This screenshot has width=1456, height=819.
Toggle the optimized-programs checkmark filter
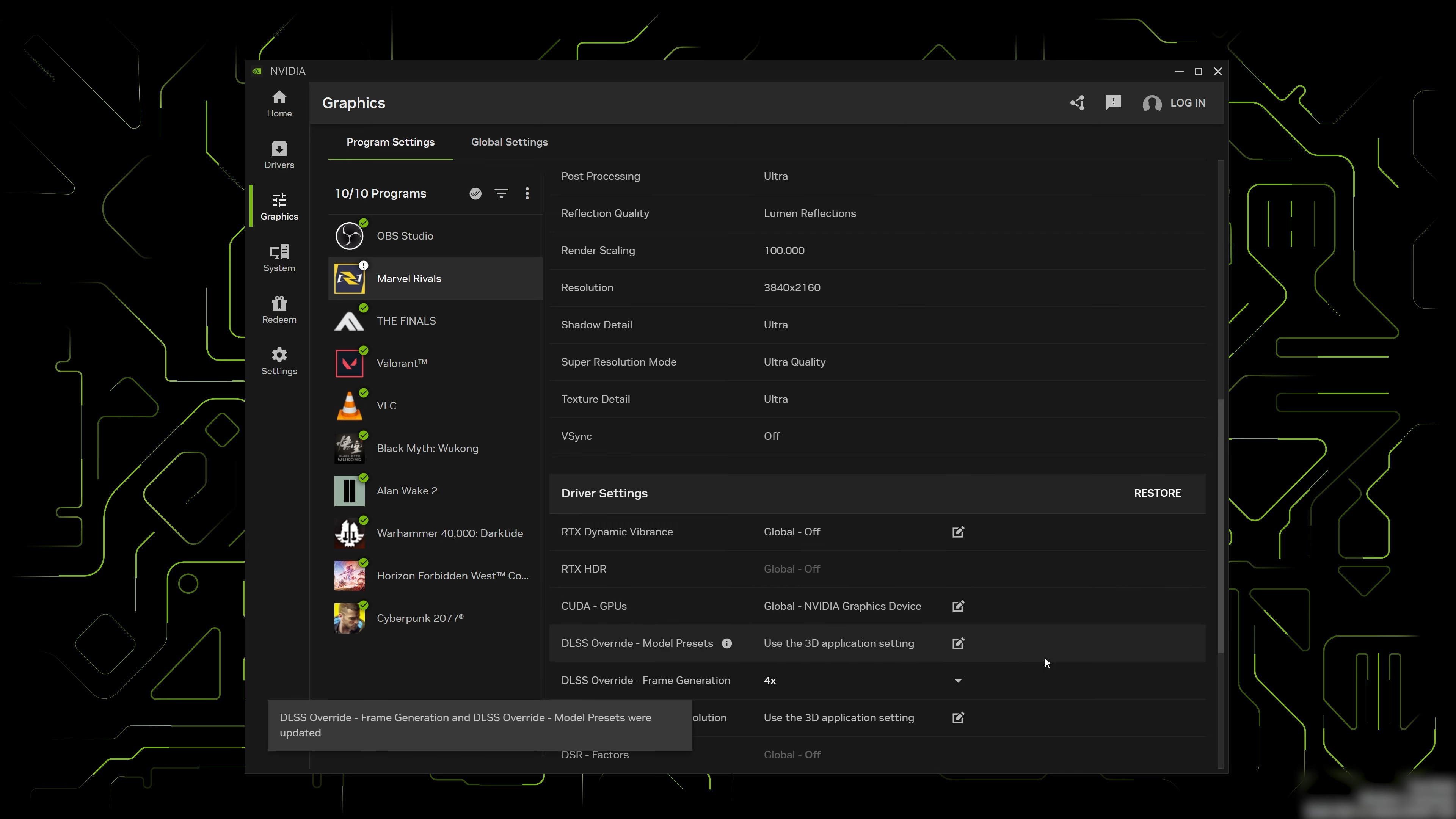pyautogui.click(x=475, y=194)
